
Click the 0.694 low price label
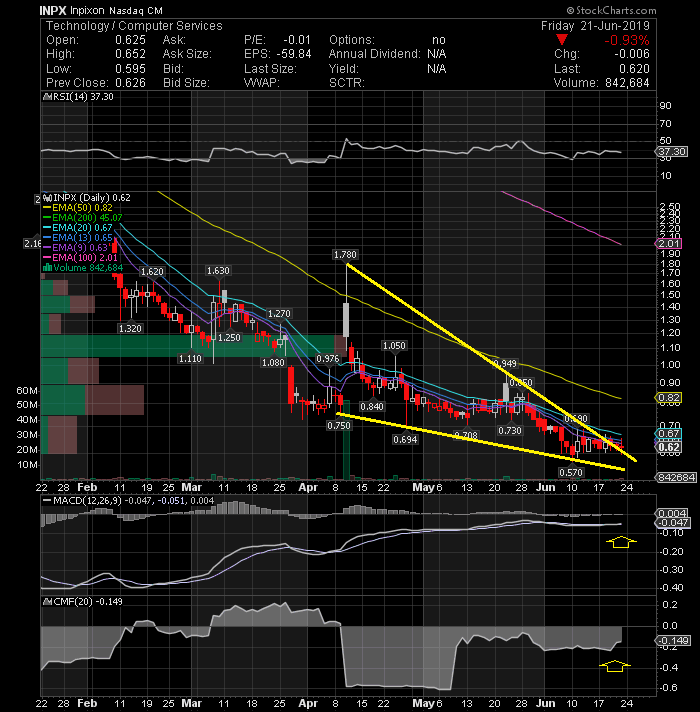pyautogui.click(x=405, y=440)
